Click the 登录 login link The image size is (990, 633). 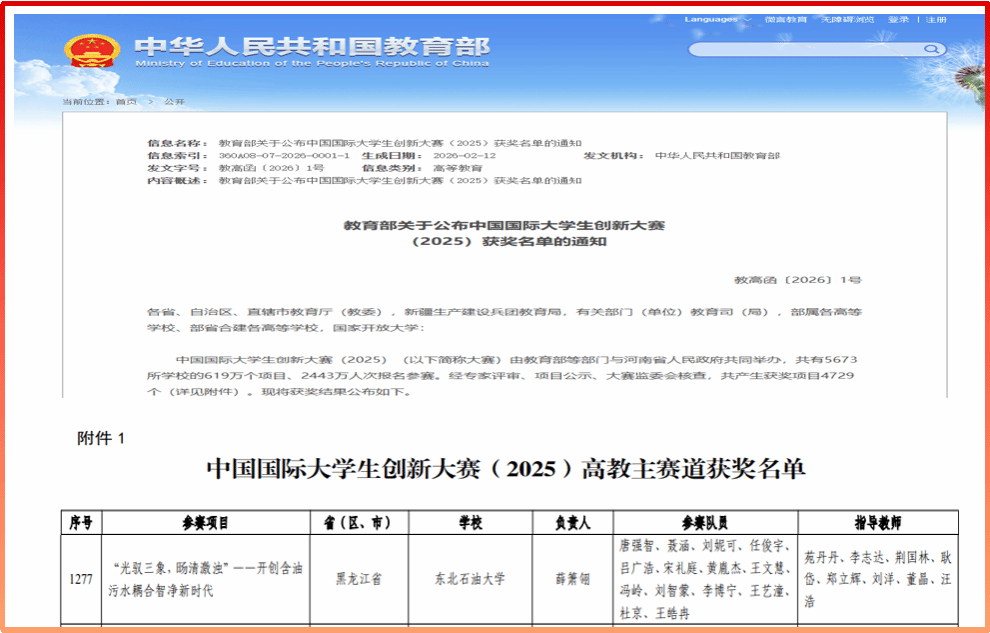point(898,19)
